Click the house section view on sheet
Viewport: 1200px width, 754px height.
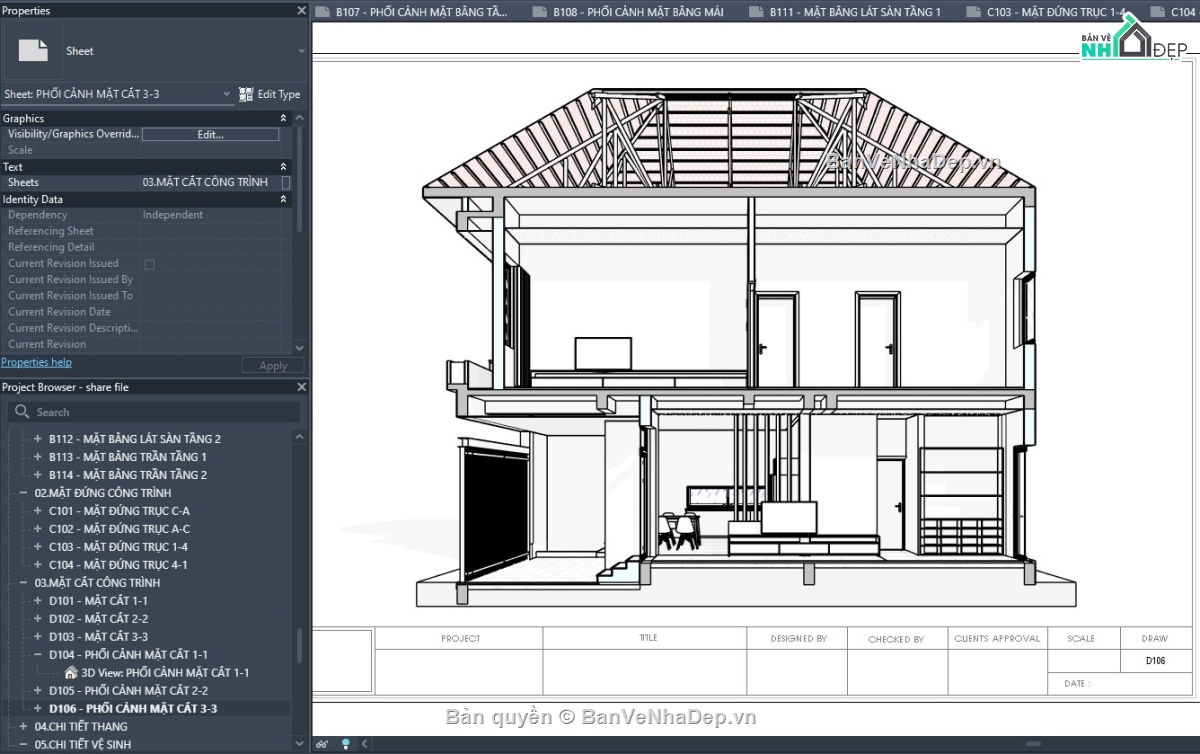[x=747, y=346]
